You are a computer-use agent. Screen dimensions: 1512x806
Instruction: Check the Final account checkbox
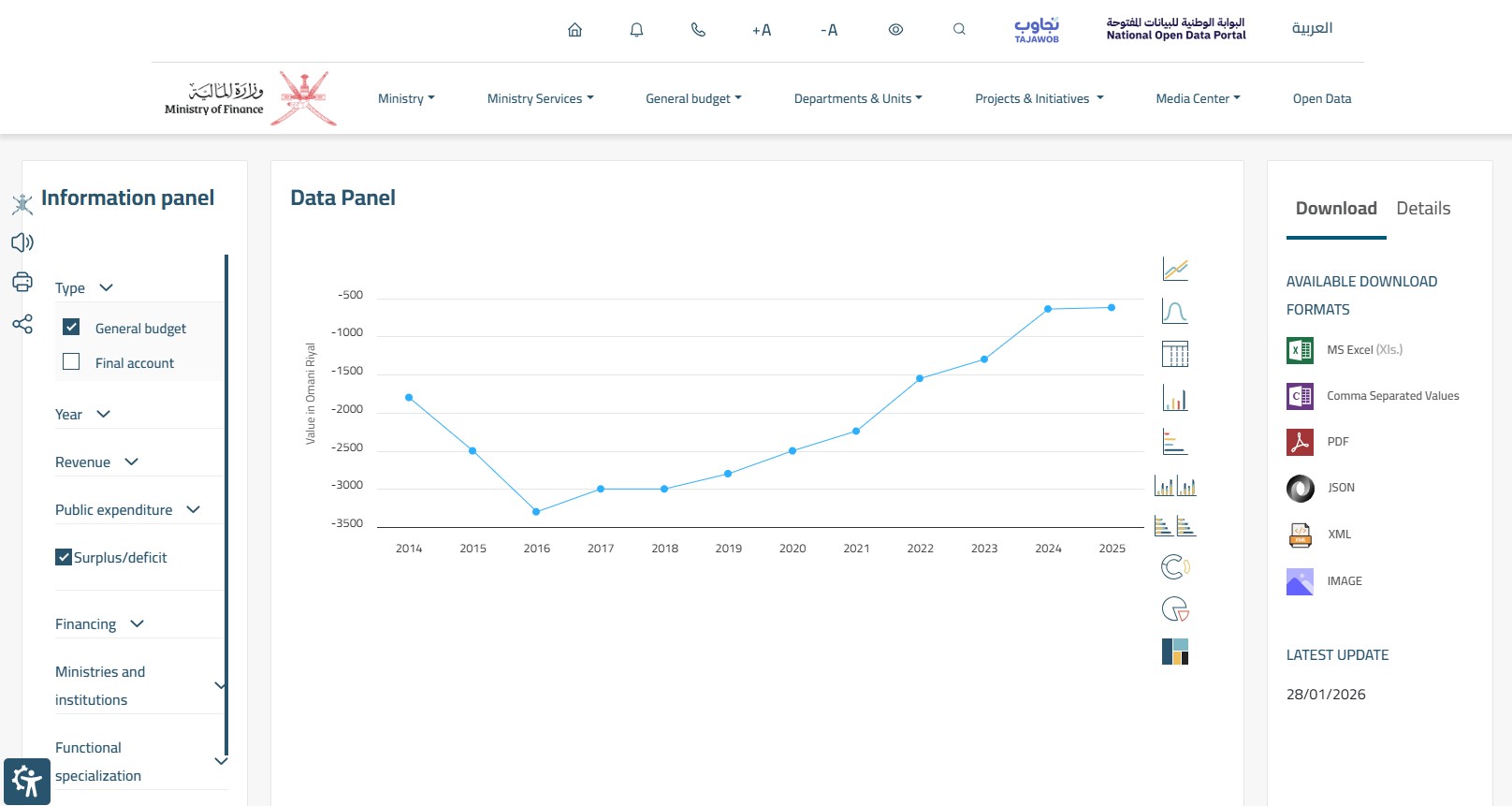click(71, 361)
